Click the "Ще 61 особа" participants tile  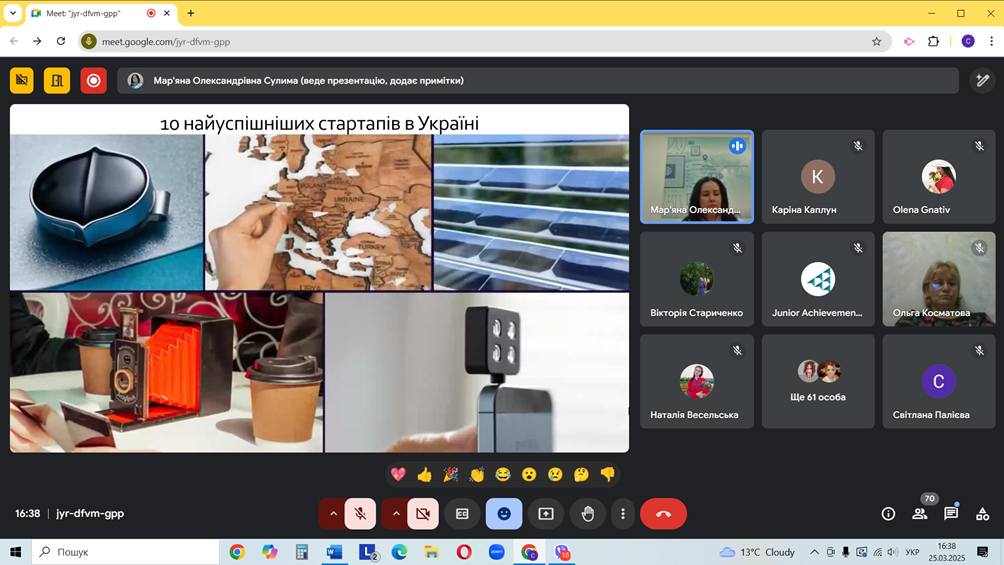pyautogui.click(x=818, y=381)
